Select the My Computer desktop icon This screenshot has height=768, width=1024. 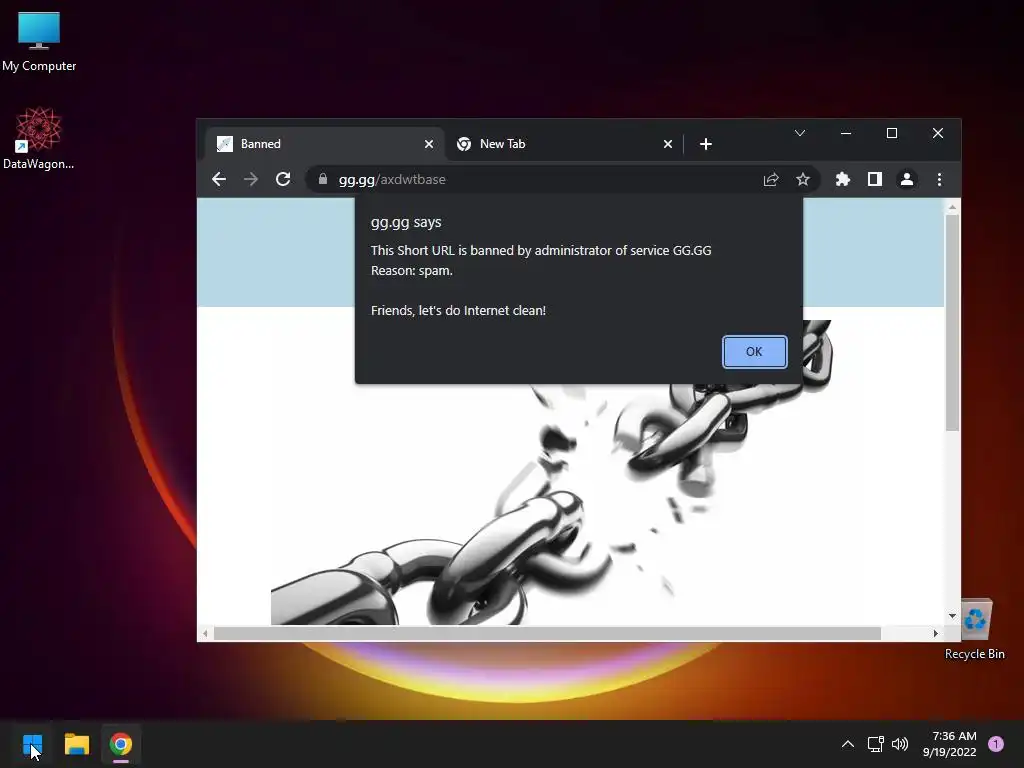(39, 41)
